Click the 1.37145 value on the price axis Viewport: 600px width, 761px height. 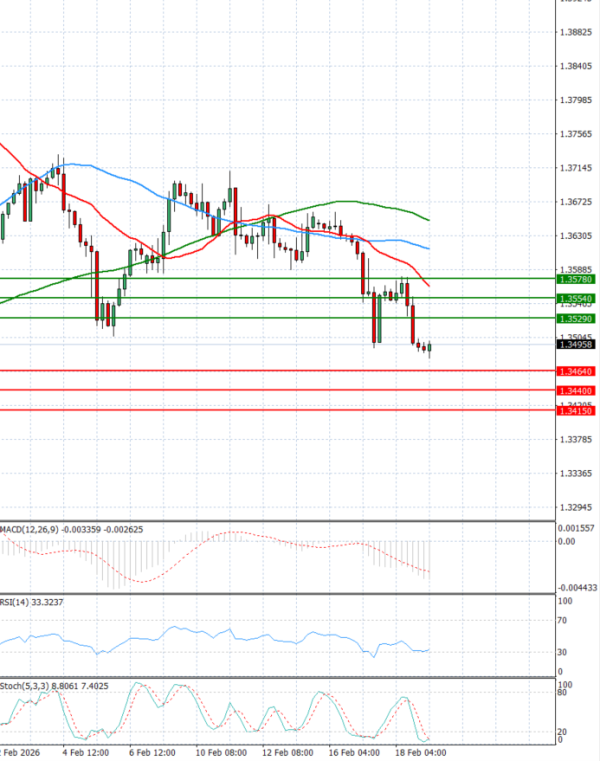pyautogui.click(x=575, y=168)
